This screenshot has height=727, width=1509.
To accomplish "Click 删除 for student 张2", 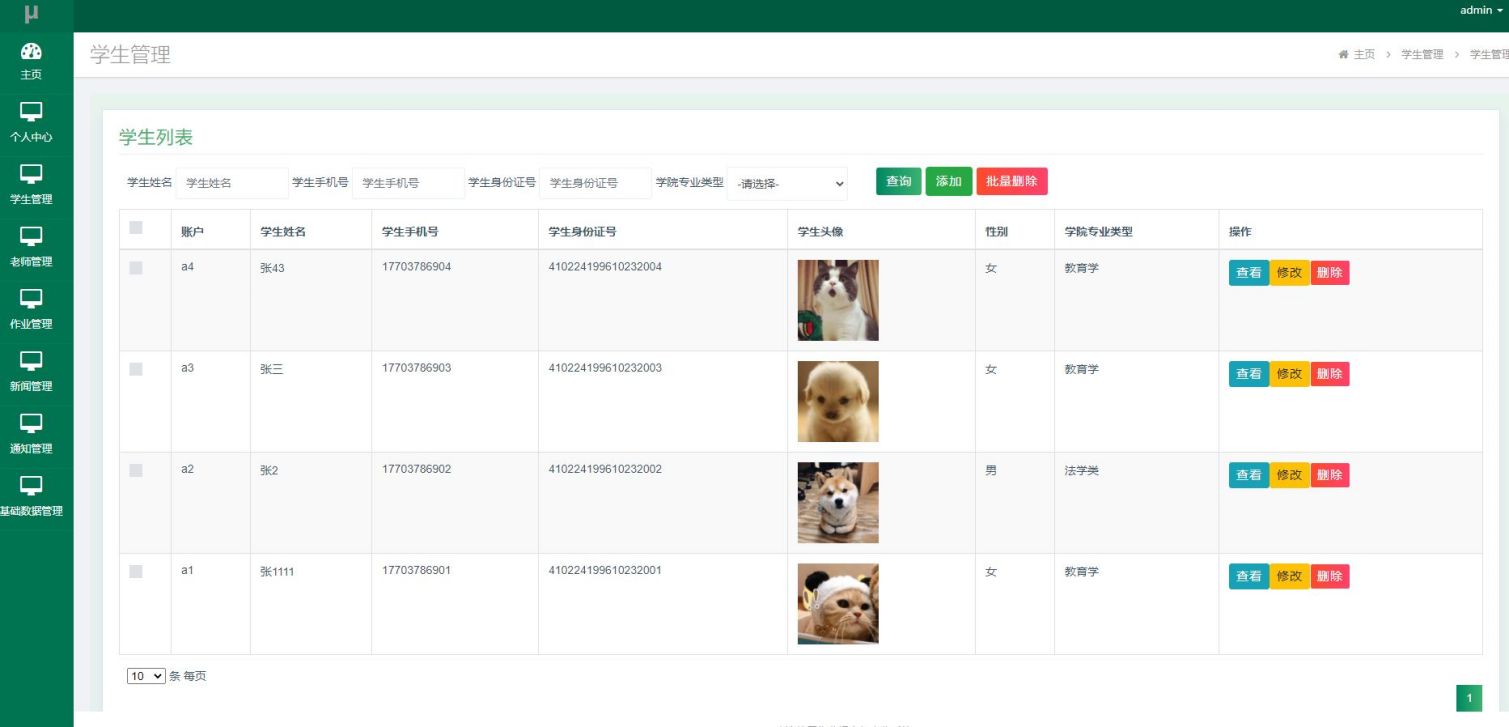I will coord(1330,475).
